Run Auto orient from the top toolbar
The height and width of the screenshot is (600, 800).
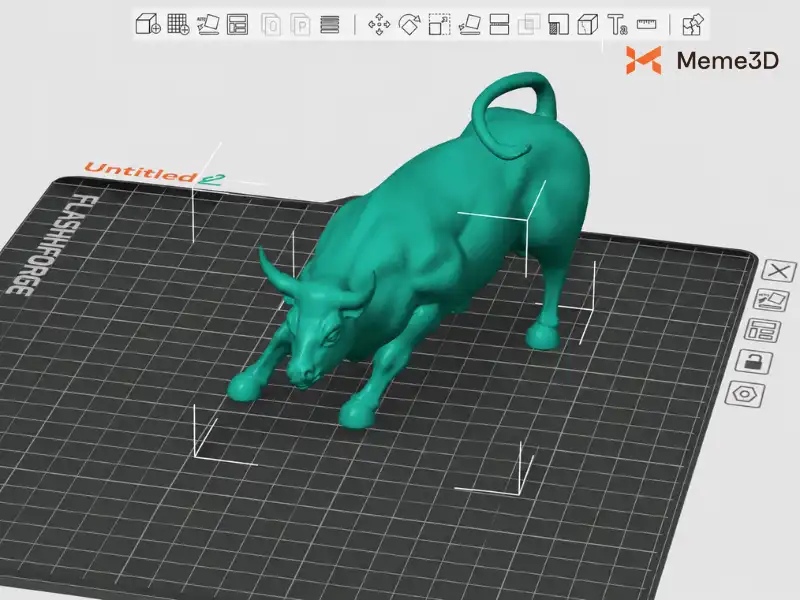pos(208,24)
